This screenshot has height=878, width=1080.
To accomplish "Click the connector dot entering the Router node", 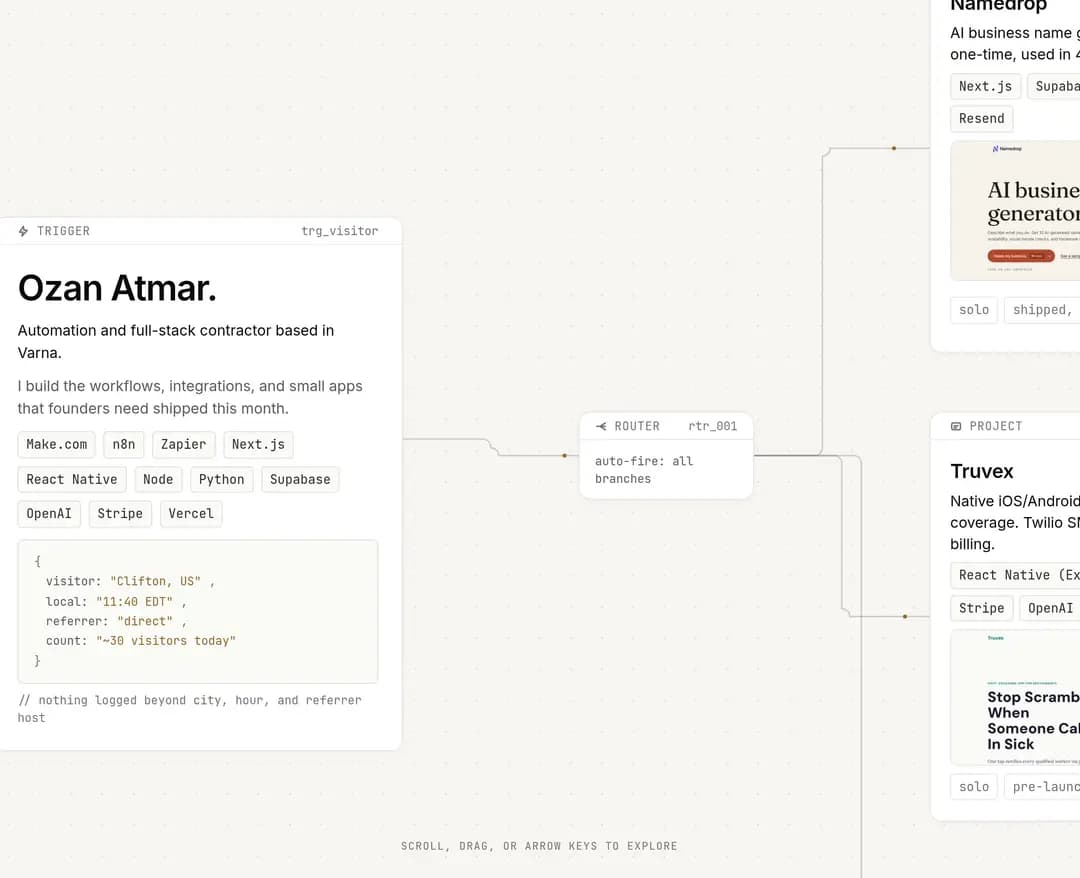I will pyautogui.click(x=564, y=455).
